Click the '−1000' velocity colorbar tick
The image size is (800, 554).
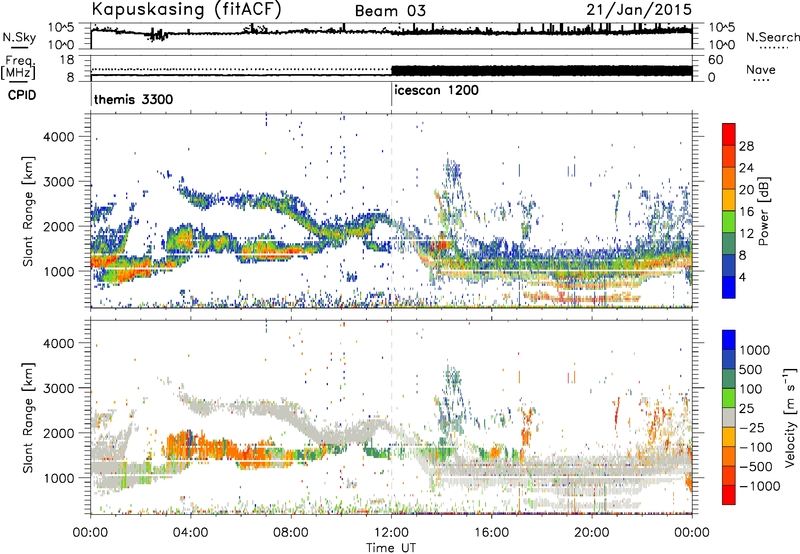(760, 486)
